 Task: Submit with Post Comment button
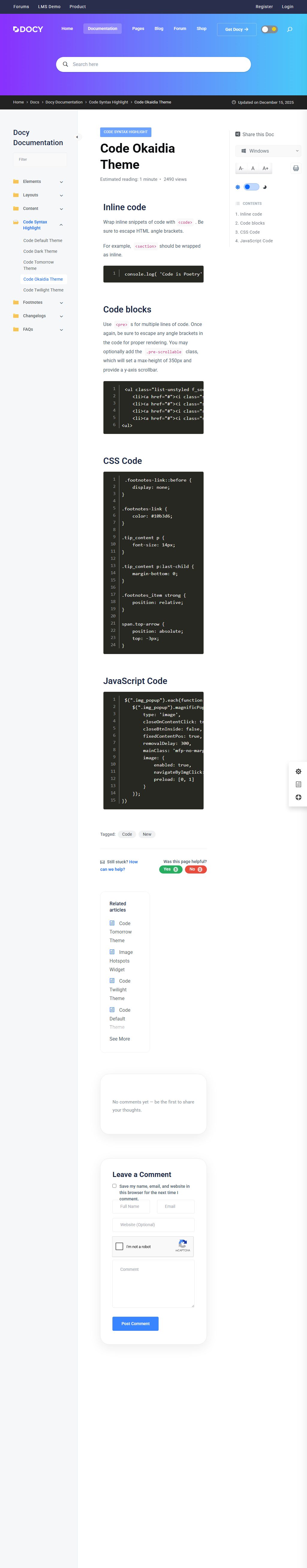tap(135, 1323)
